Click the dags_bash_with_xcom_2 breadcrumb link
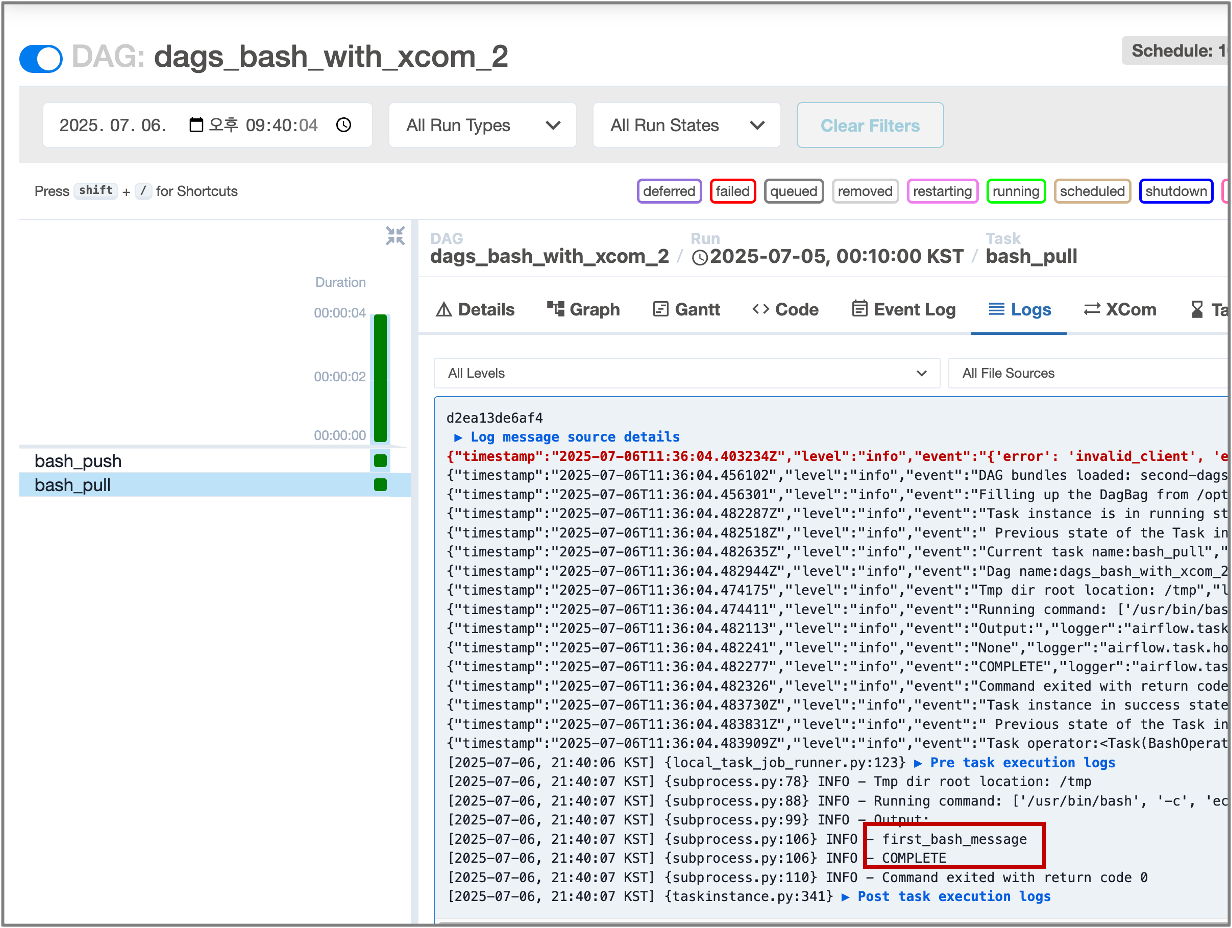Viewport: 1232px width, 928px height. coord(549,256)
